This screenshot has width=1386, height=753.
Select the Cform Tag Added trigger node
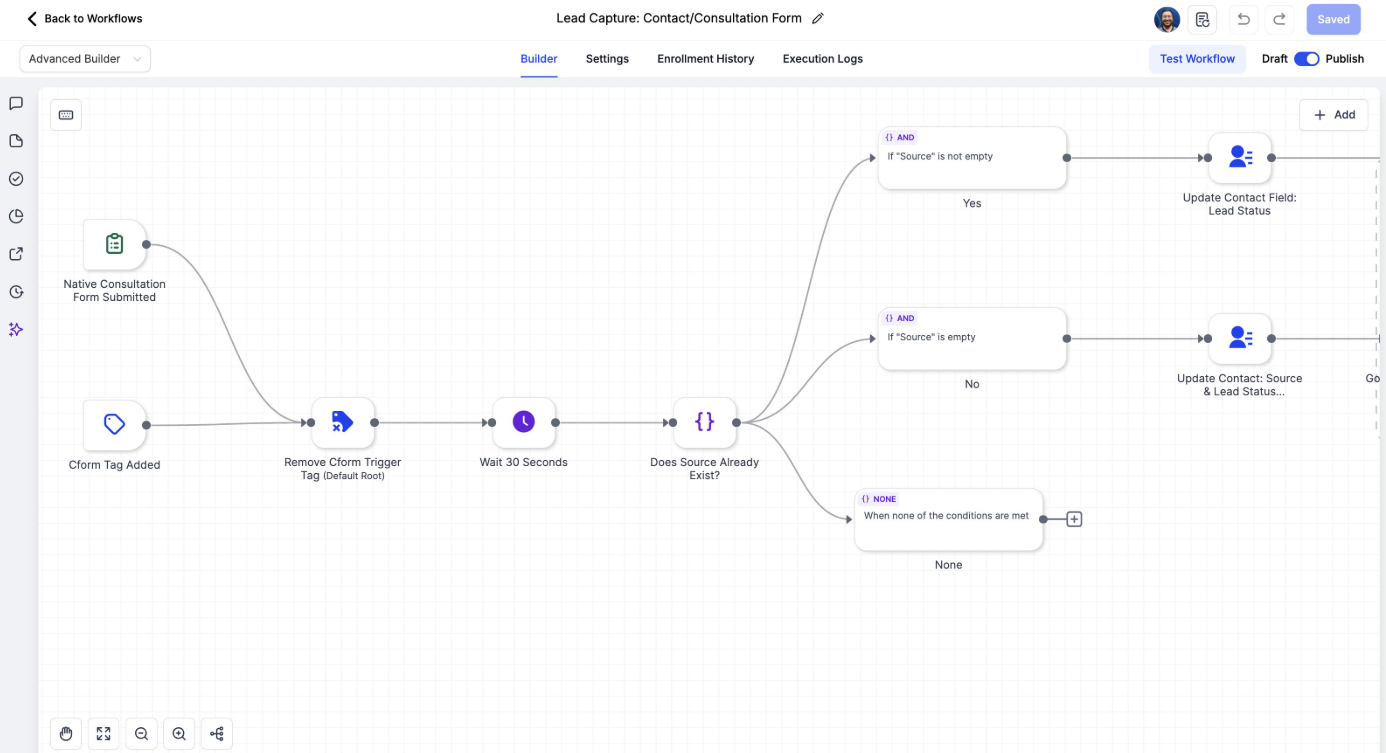click(x=115, y=425)
